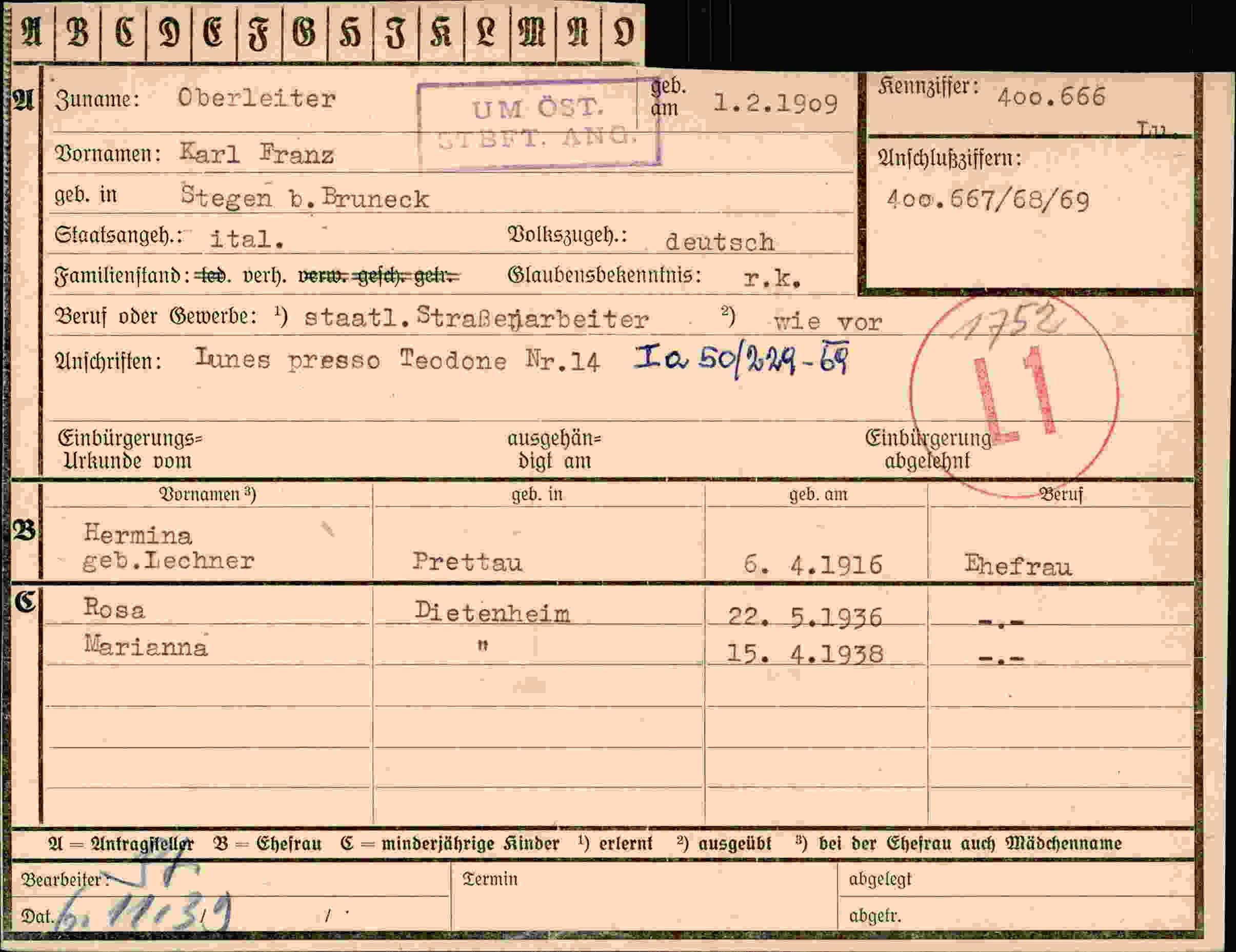Click birthplace 'Stegen b.Bruneck'
Image resolution: width=1236 pixels, height=952 pixels.
tap(305, 197)
